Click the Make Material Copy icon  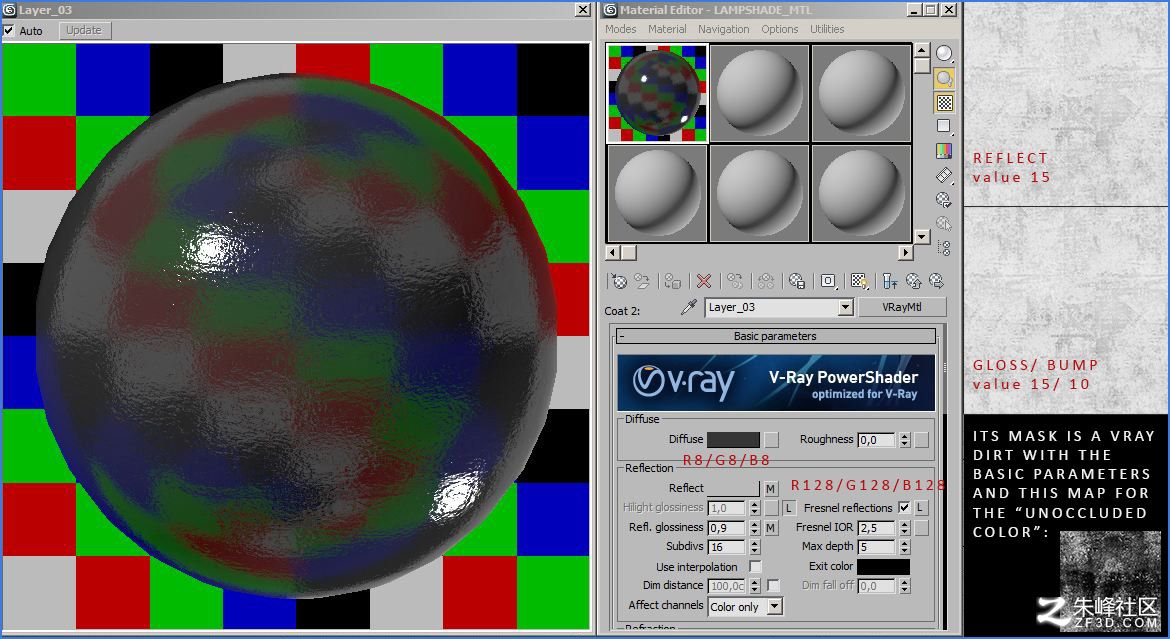click(735, 281)
